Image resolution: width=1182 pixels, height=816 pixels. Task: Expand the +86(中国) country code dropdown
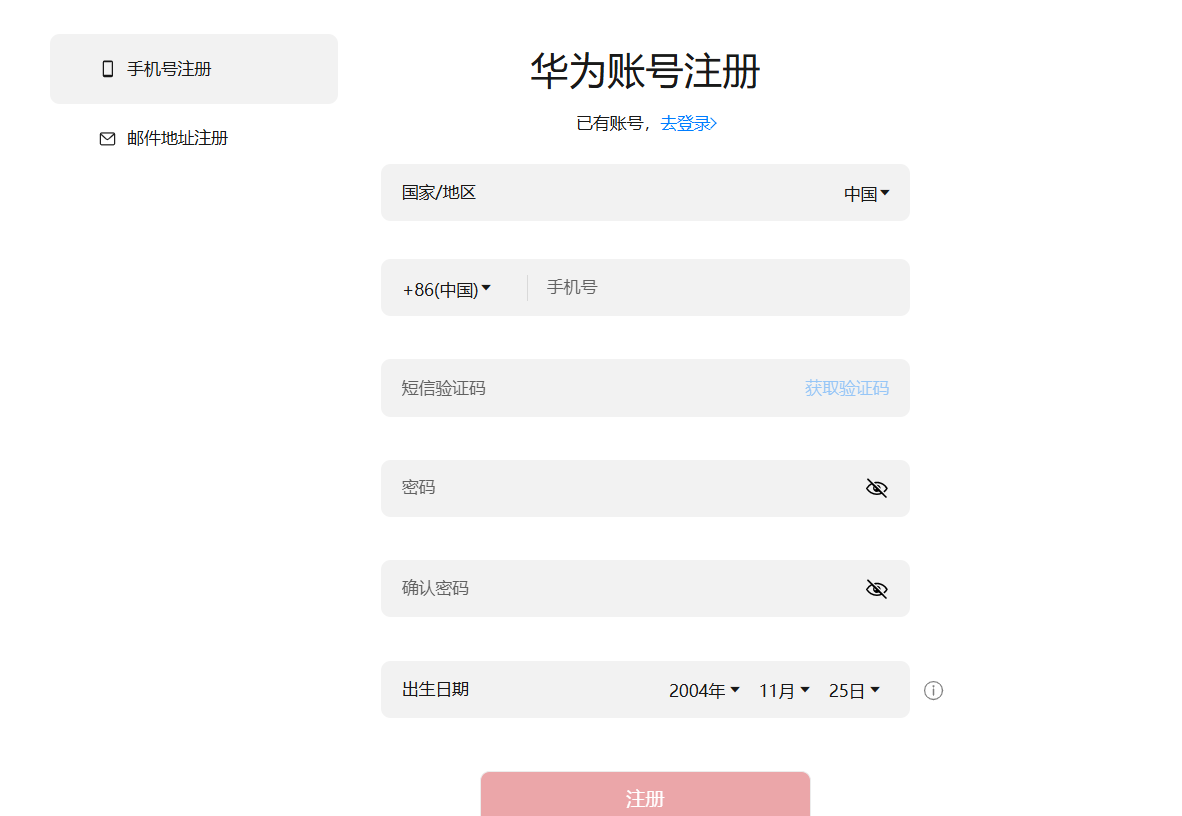(447, 290)
